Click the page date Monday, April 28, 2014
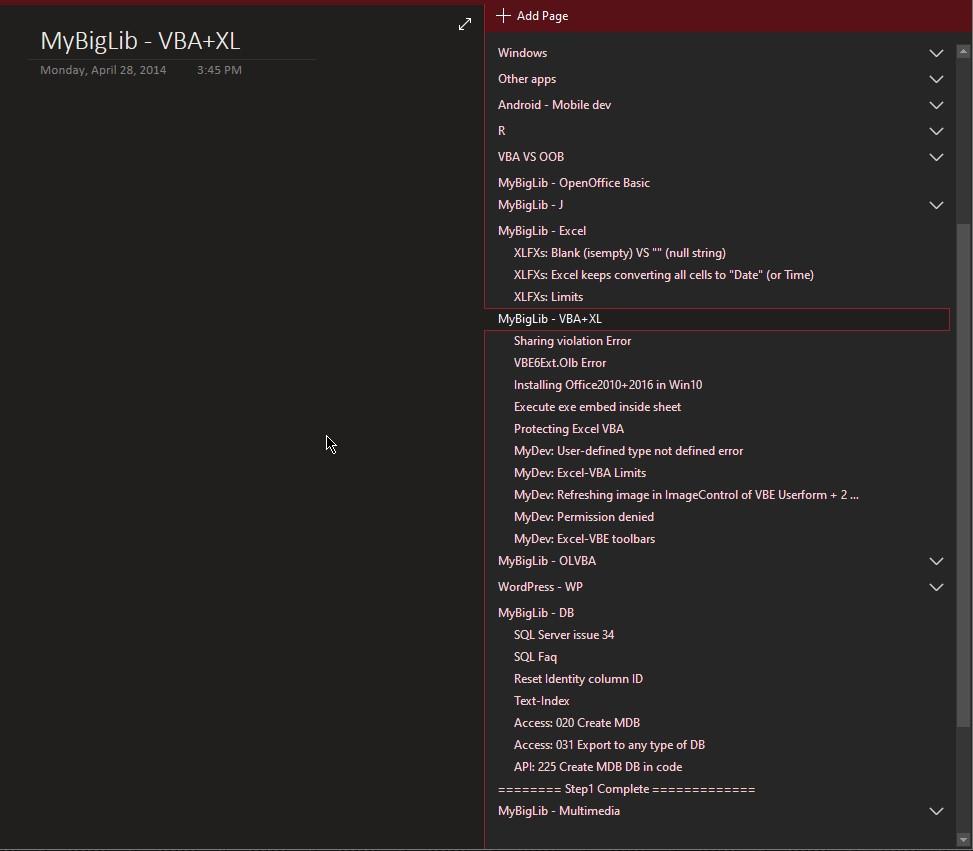 coord(103,70)
